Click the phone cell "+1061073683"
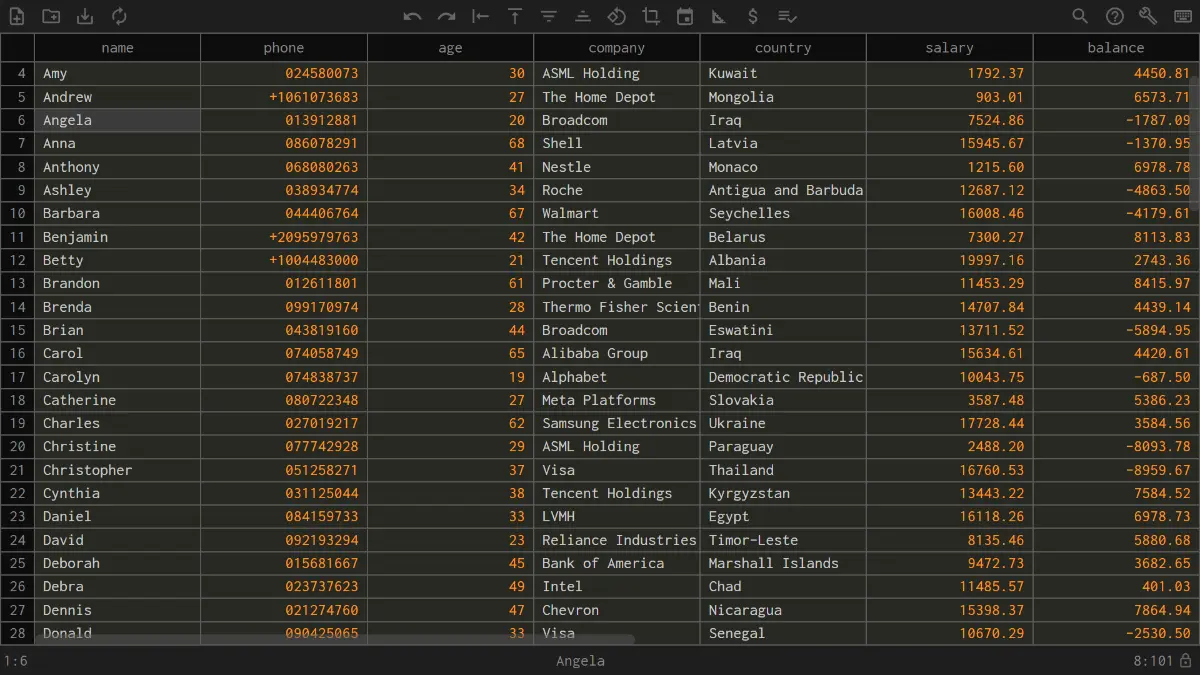The width and height of the screenshot is (1200, 675). click(284, 97)
